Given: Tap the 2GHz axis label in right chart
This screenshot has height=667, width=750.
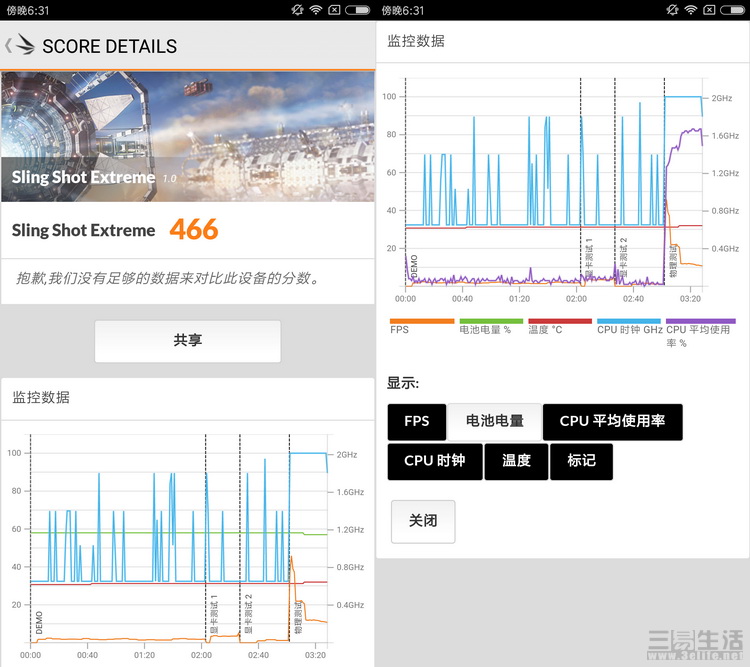Looking at the screenshot, I should pos(722,98).
